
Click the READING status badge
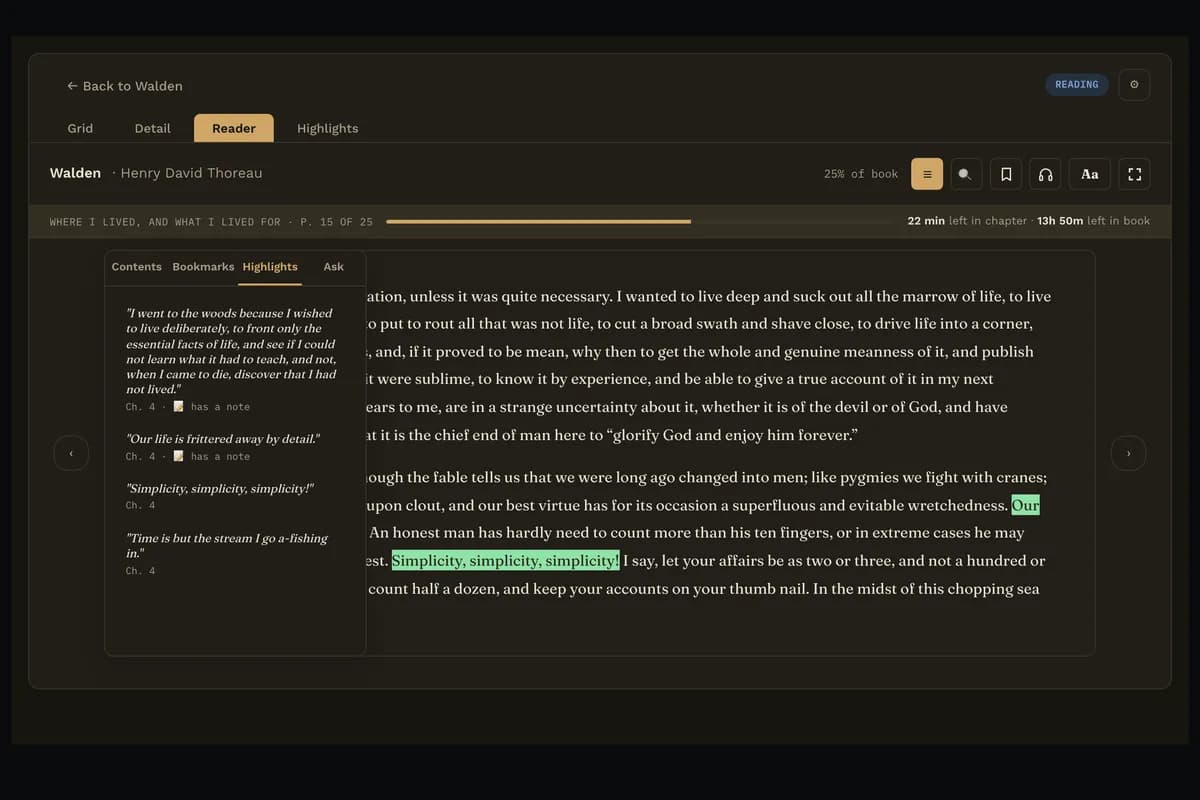point(1076,85)
